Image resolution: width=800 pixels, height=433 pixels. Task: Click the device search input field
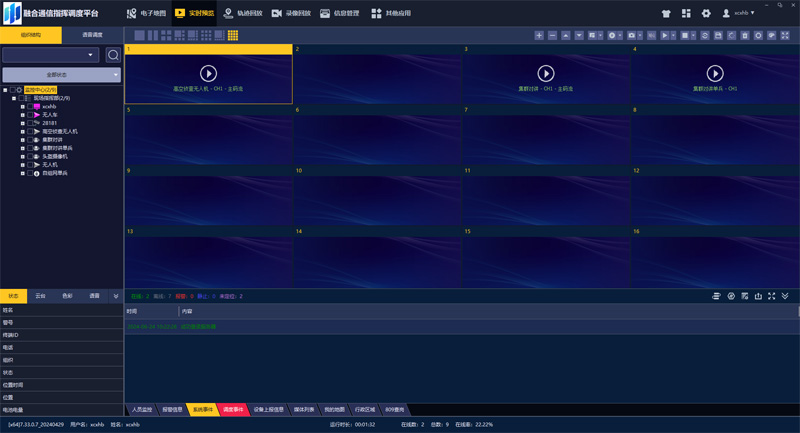click(x=50, y=55)
